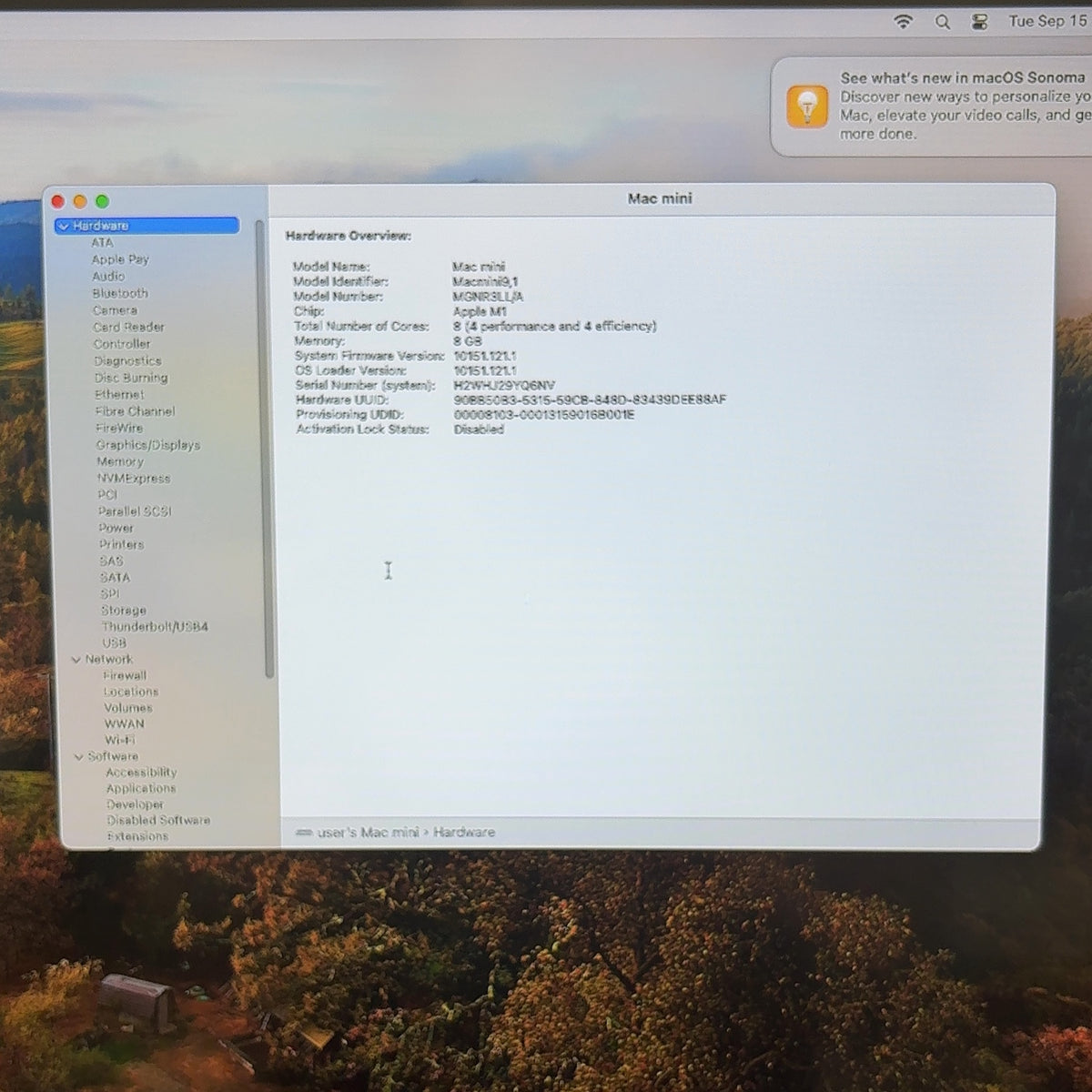Collapse the Hardware section chevron

(x=63, y=226)
